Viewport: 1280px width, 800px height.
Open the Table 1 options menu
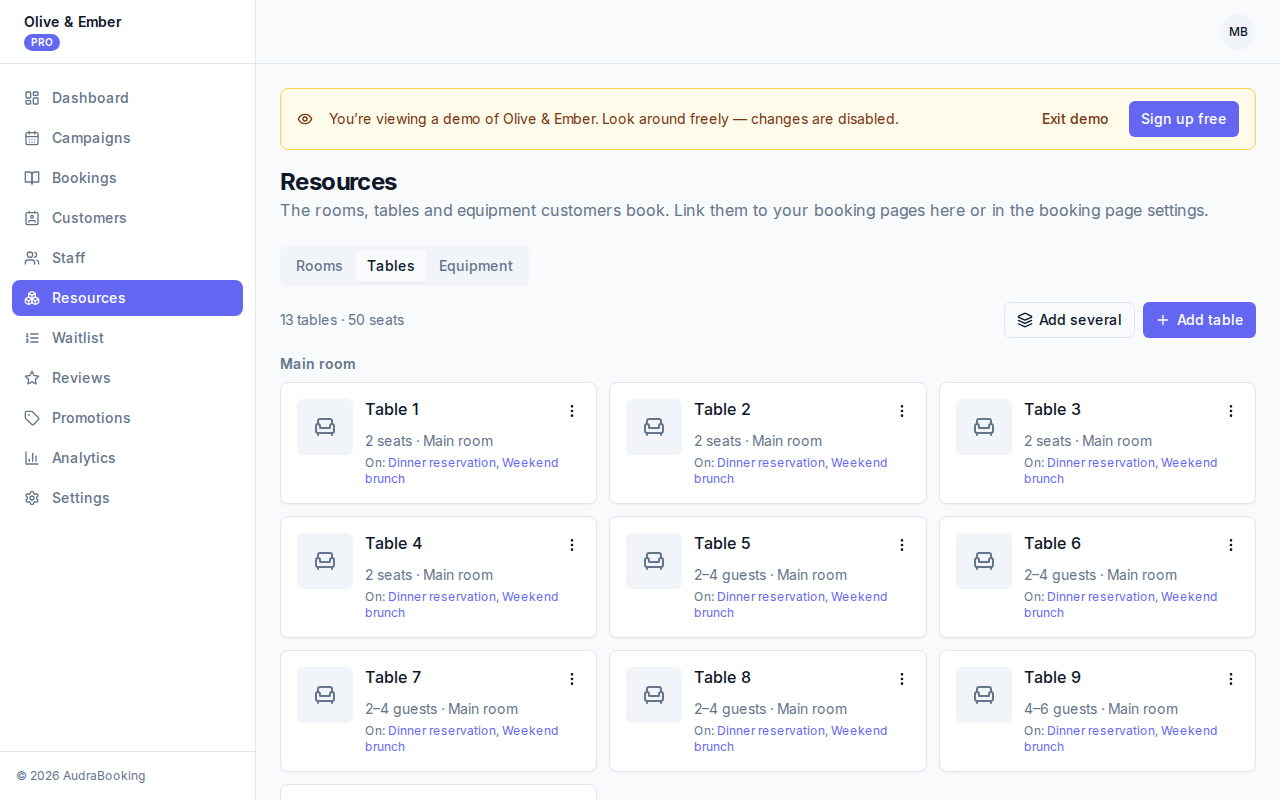tap(572, 411)
